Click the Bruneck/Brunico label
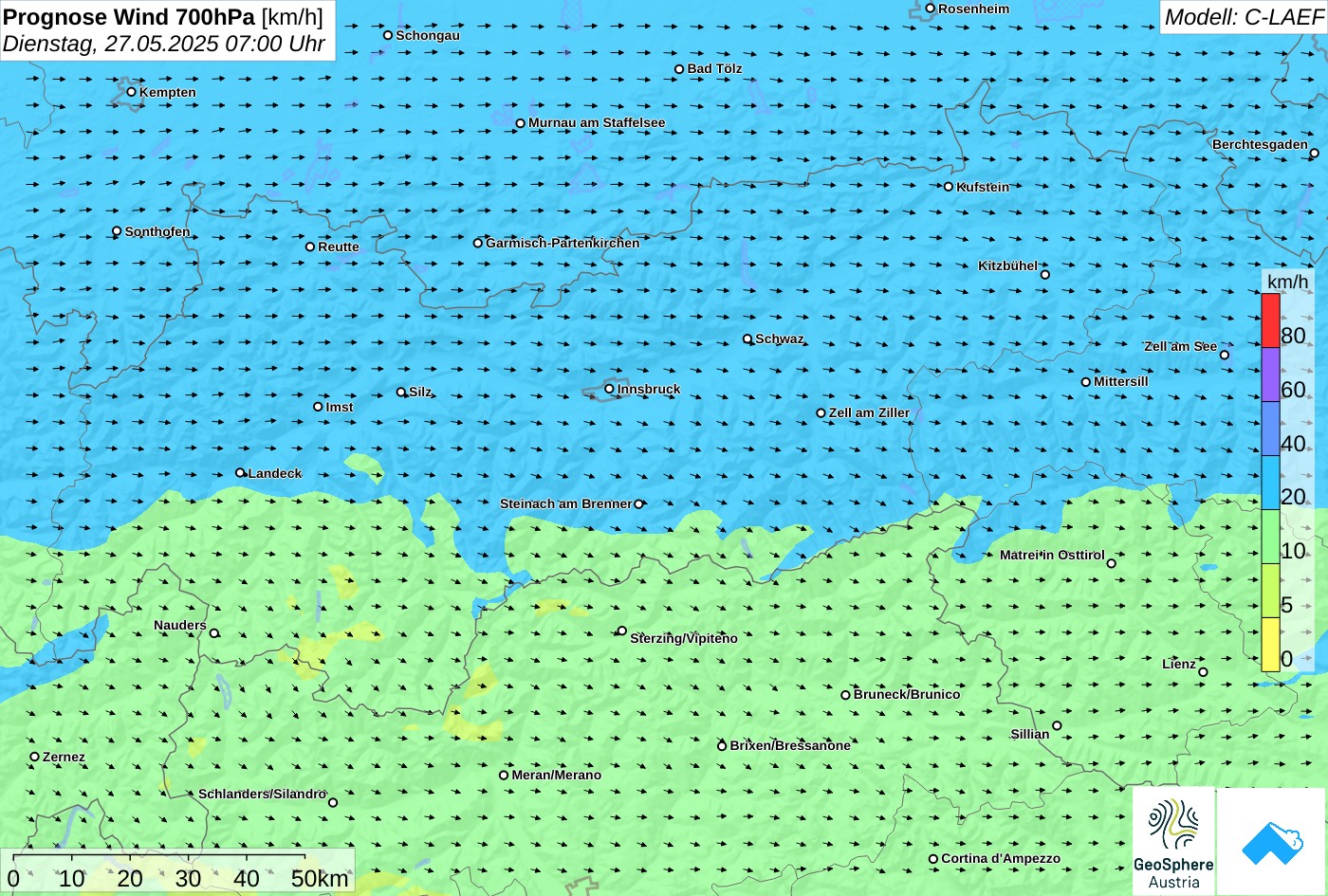 click(x=907, y=694)
